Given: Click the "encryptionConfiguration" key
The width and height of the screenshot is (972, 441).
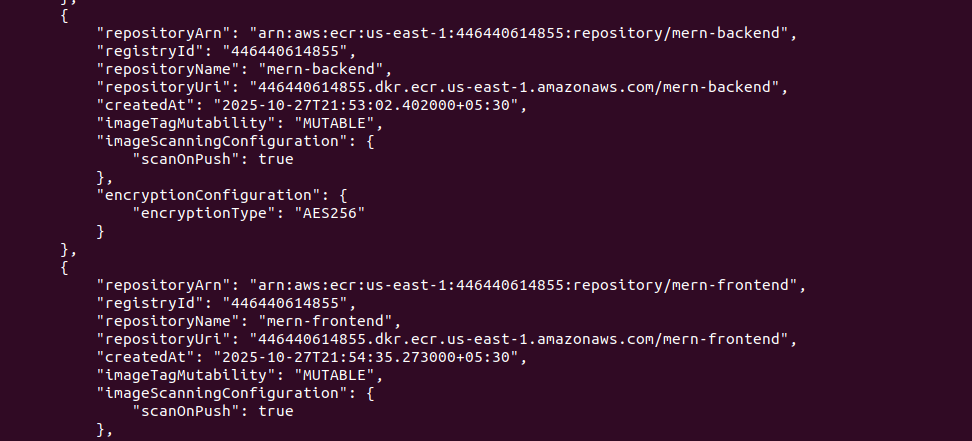Looking at the screenshot, I should coord(209,195).
